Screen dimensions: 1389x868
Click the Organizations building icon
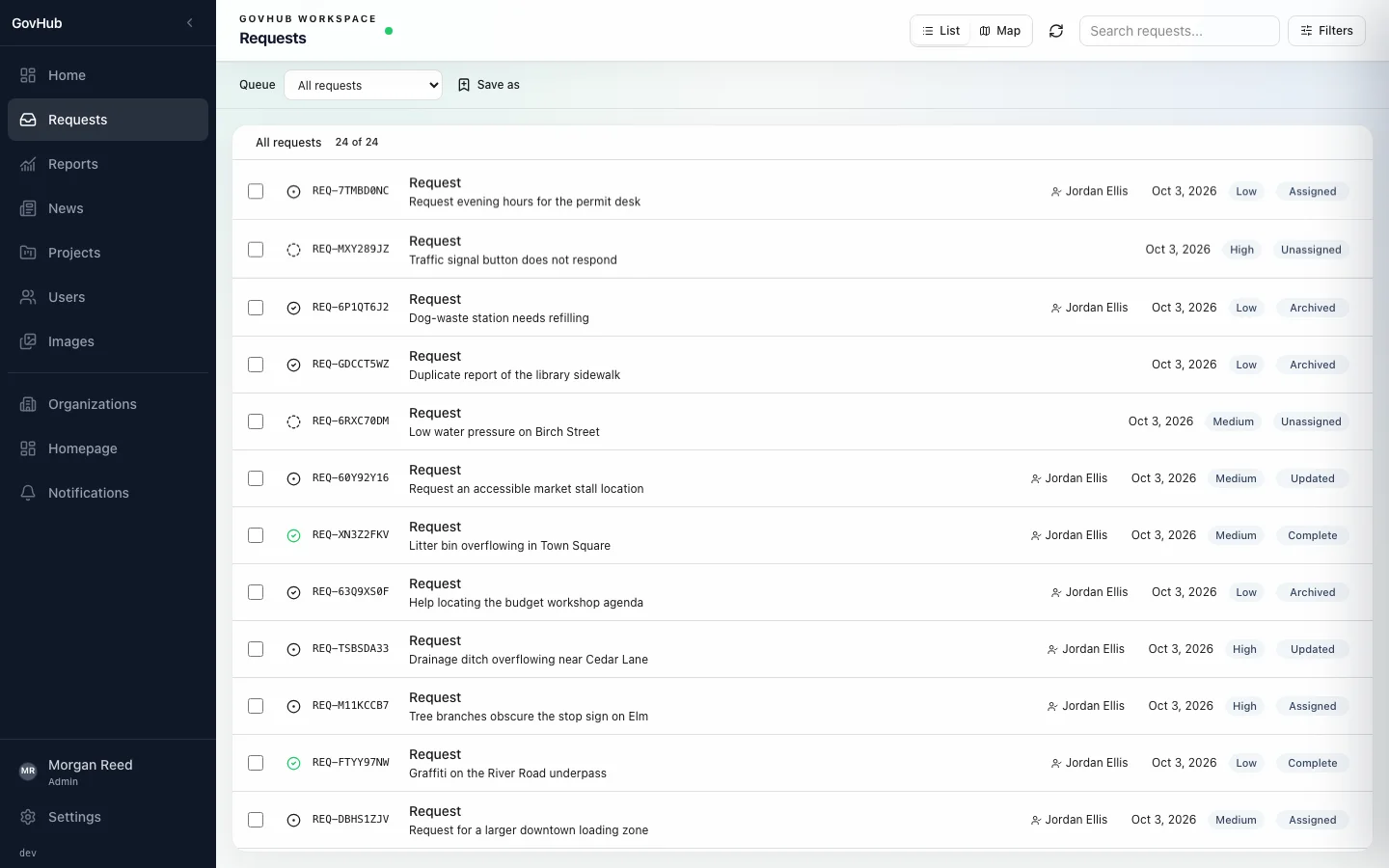point(28,404)
